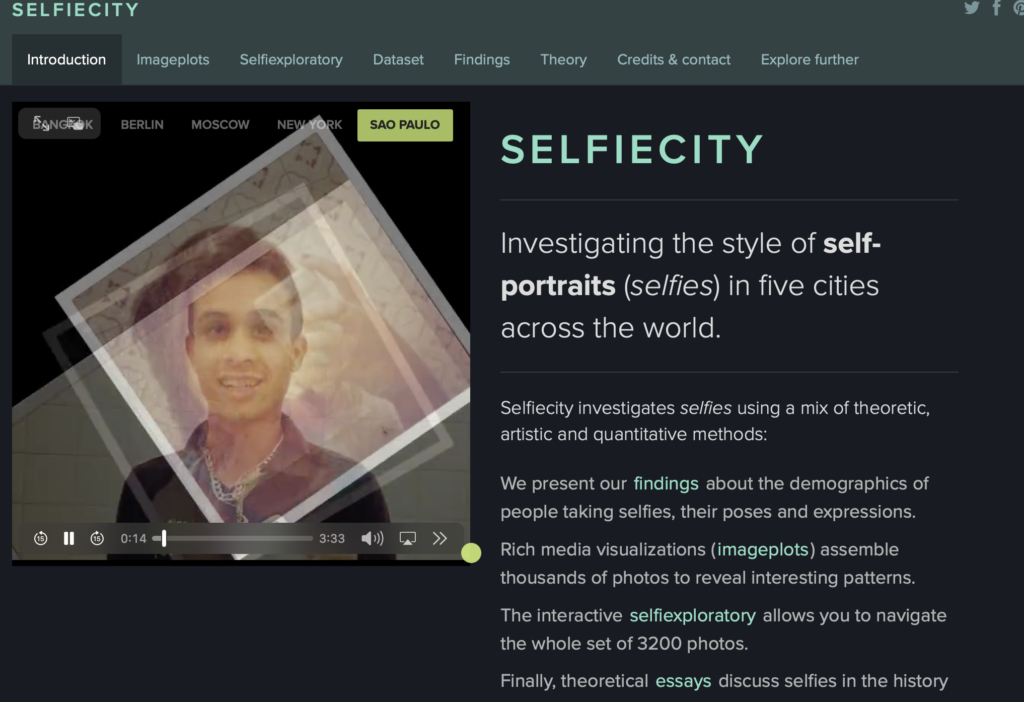Mute the video volume

pos(372,538)
